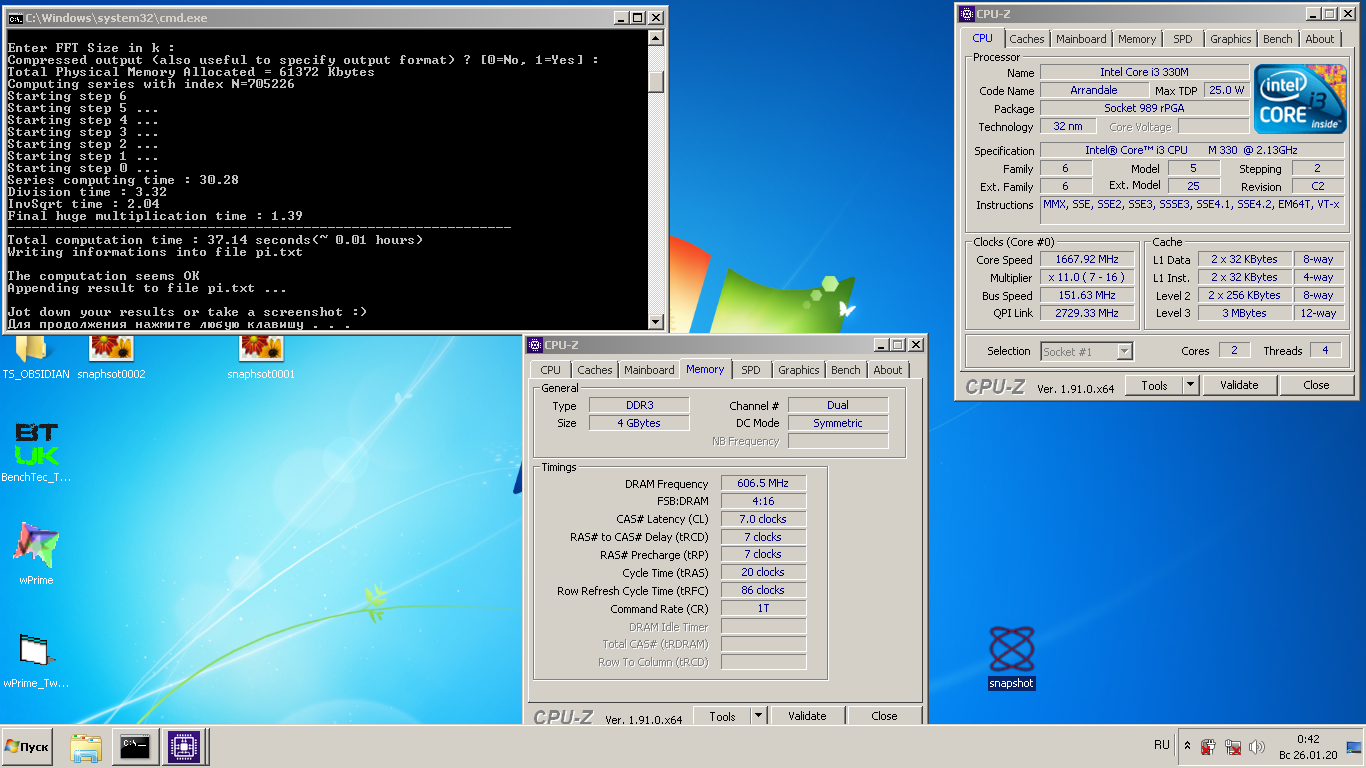Select Memory tab in the CPU window
This screenshot has height=768, width=1366.
[x=1137, y=39]
